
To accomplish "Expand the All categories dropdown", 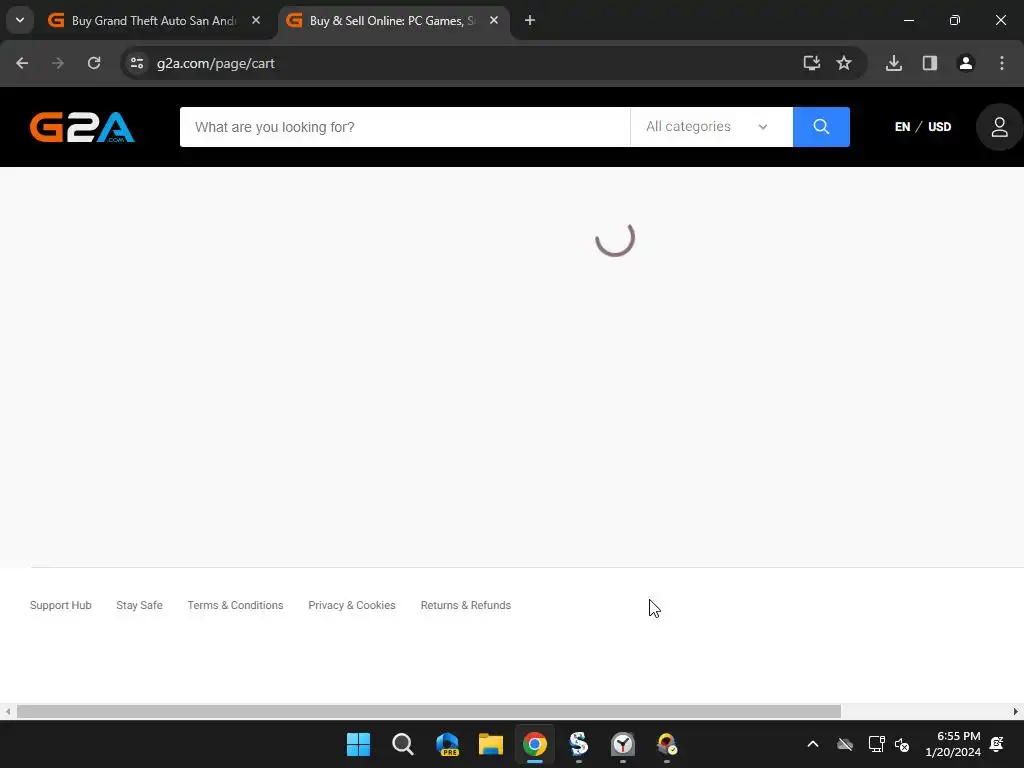I will [x=711, y=127].
